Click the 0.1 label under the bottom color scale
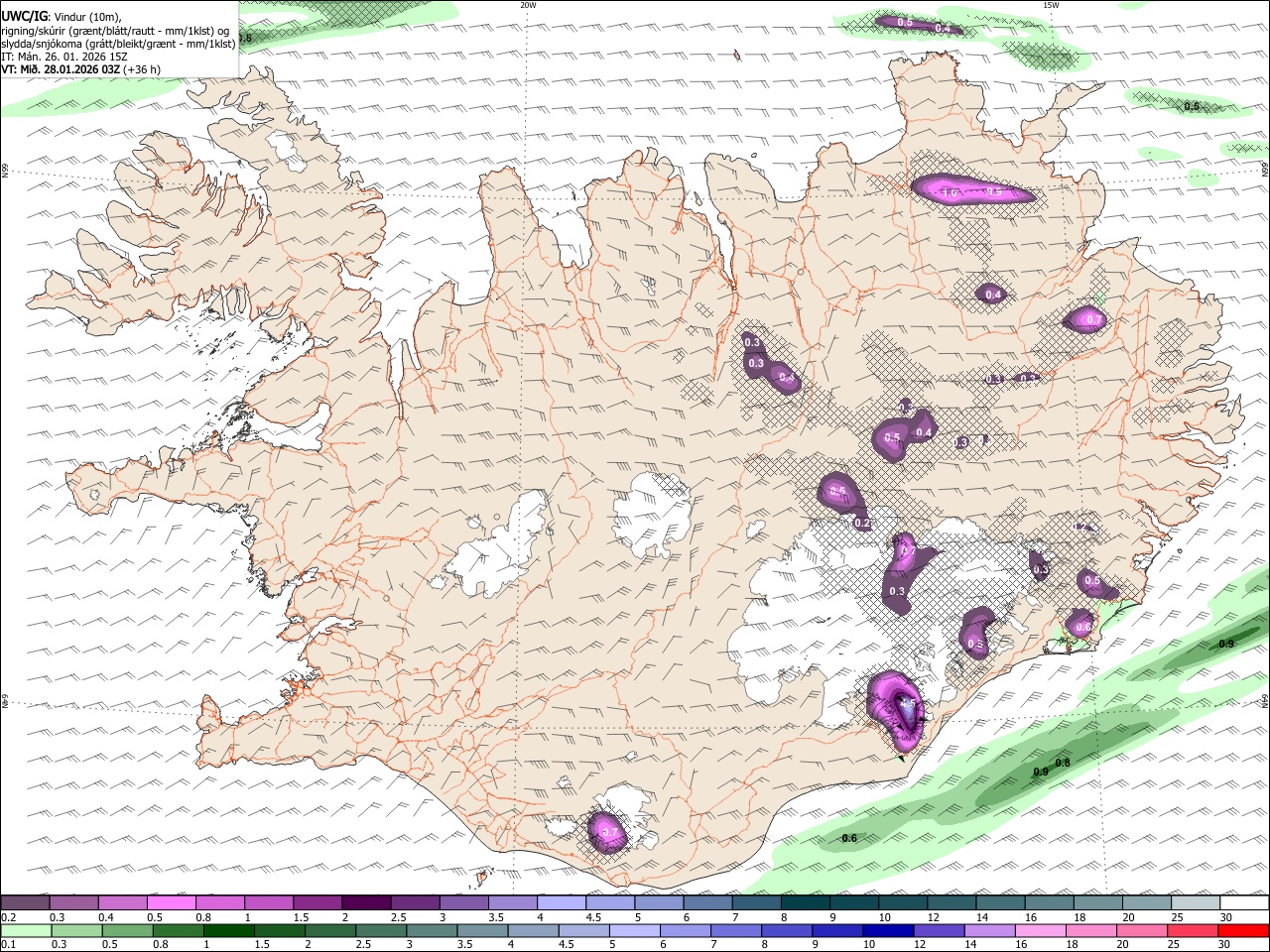The width and height of the screenshot is (1270, 952). pos(8,944)
